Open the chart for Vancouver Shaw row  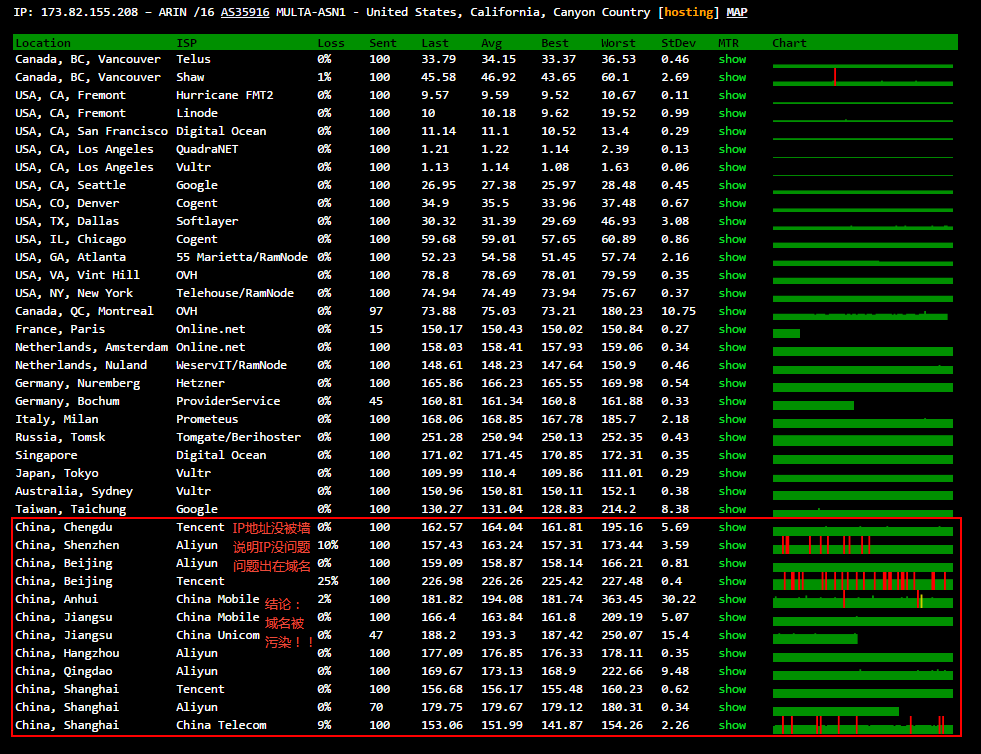(x=863, y=78)
